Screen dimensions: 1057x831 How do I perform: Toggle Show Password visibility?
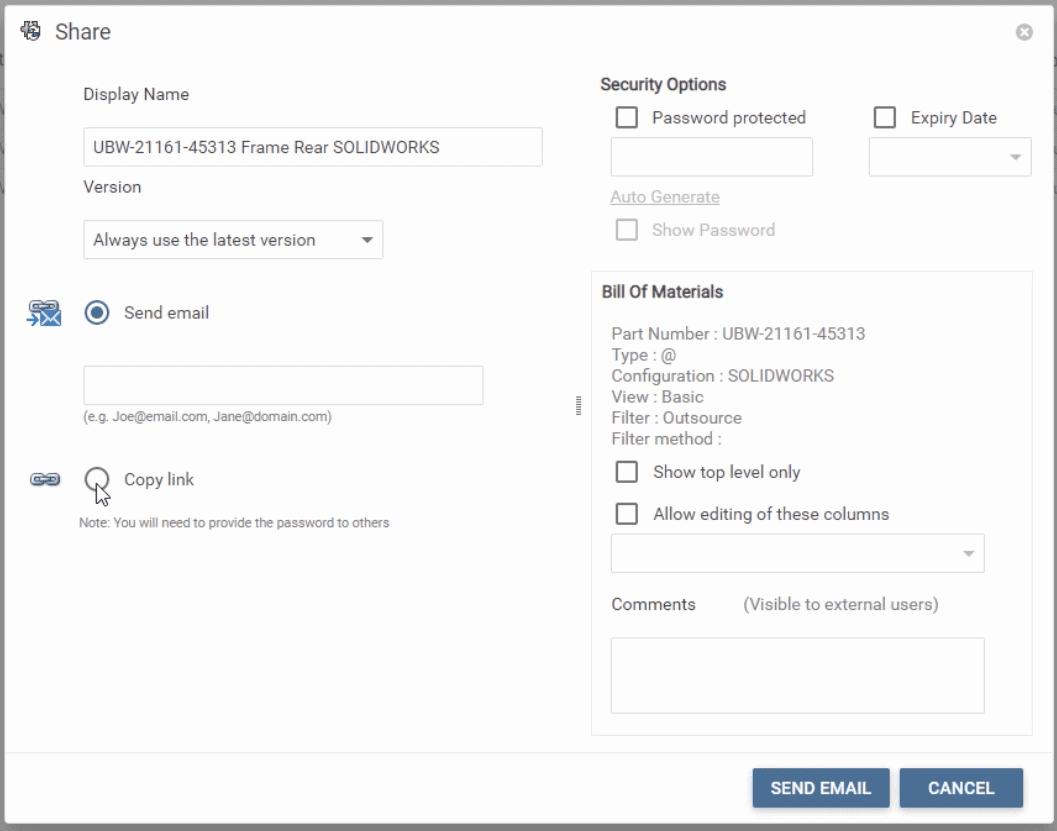[x=627, y=229]
